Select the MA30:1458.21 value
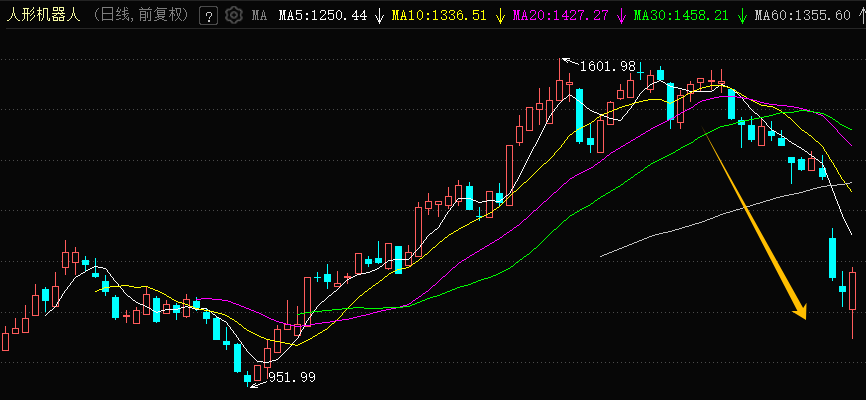Viewport: 866px width, 400px height. 681,15
